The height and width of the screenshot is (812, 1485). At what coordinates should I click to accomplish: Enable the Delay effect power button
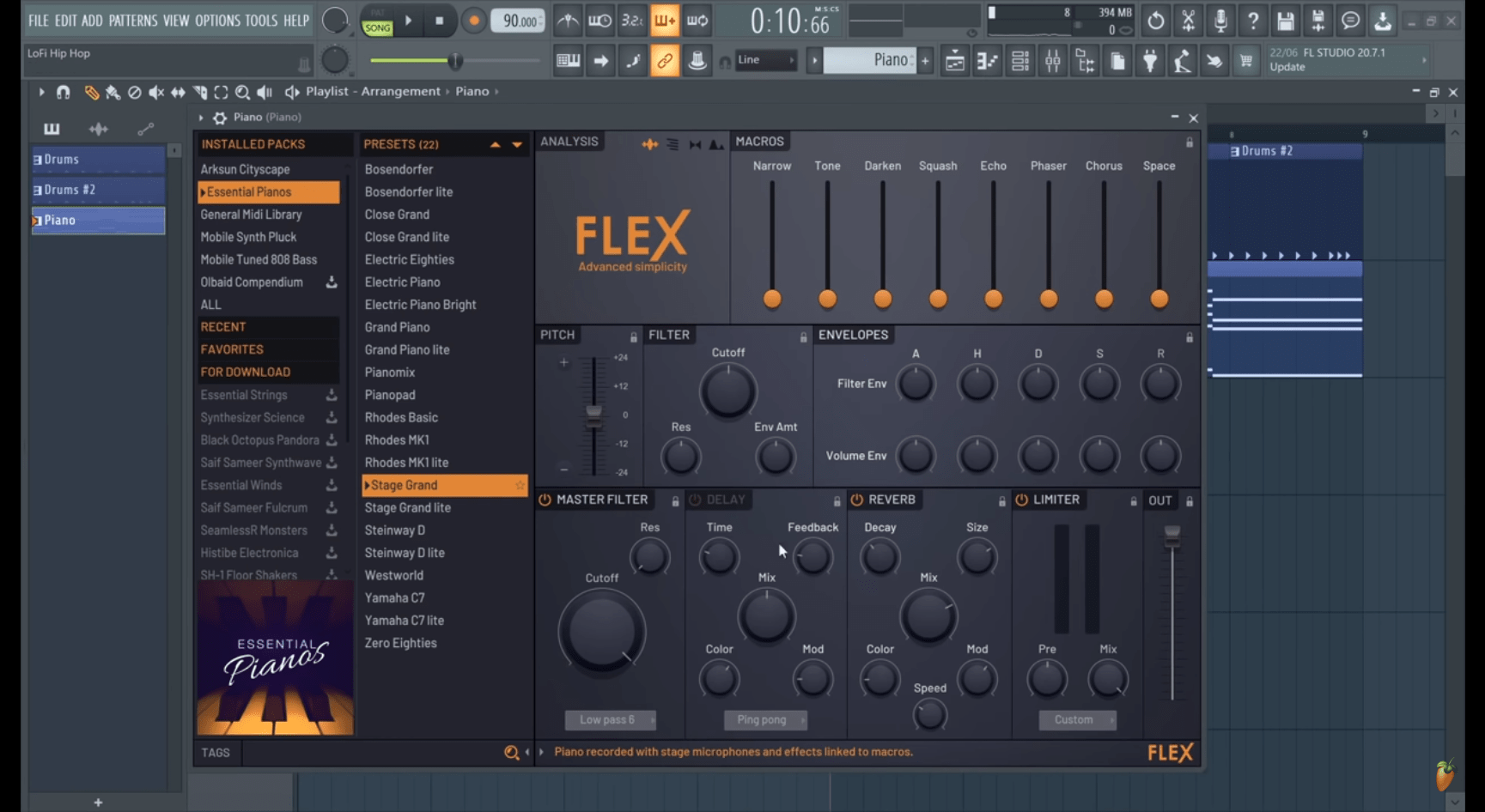tap(695, 500)
